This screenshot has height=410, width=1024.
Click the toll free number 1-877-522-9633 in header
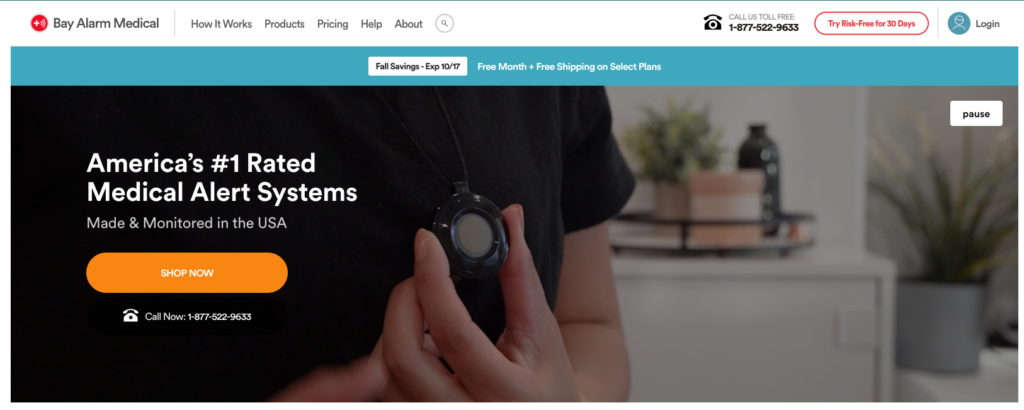coord(763,28)
